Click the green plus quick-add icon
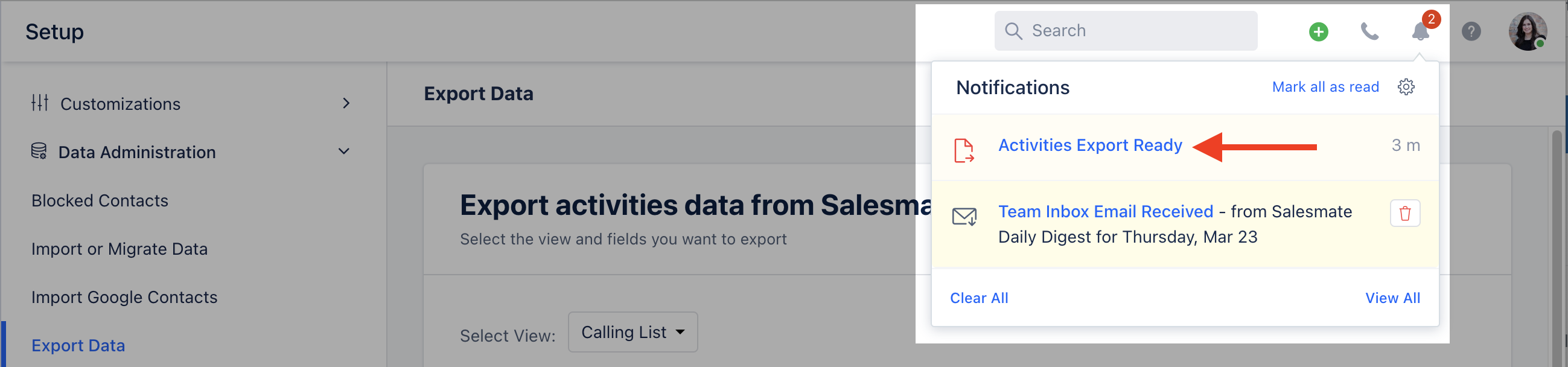 pos(1318,31)
